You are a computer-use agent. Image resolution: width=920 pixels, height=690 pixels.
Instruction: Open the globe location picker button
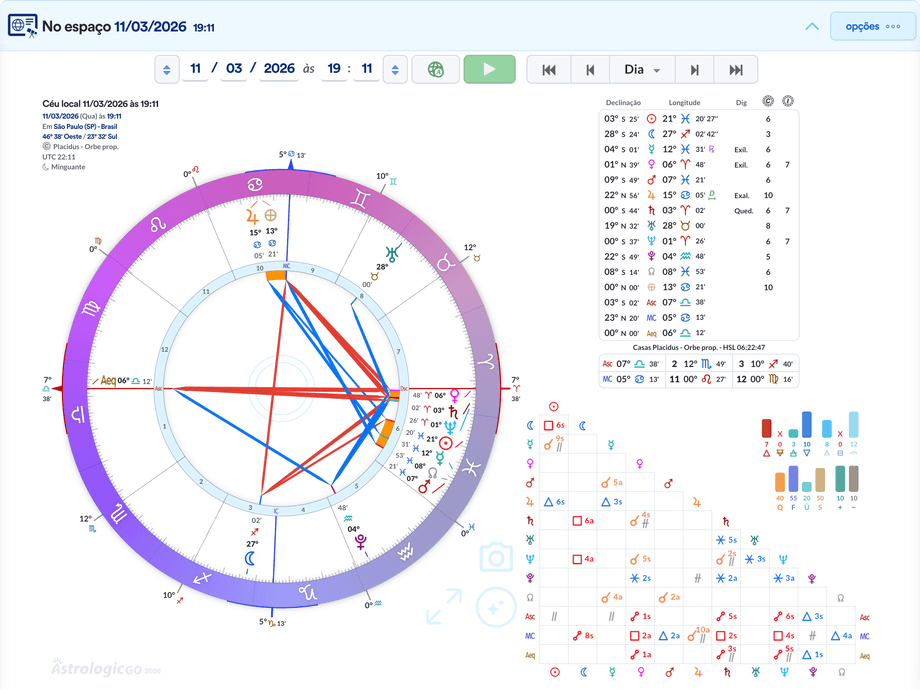[435, 69]
